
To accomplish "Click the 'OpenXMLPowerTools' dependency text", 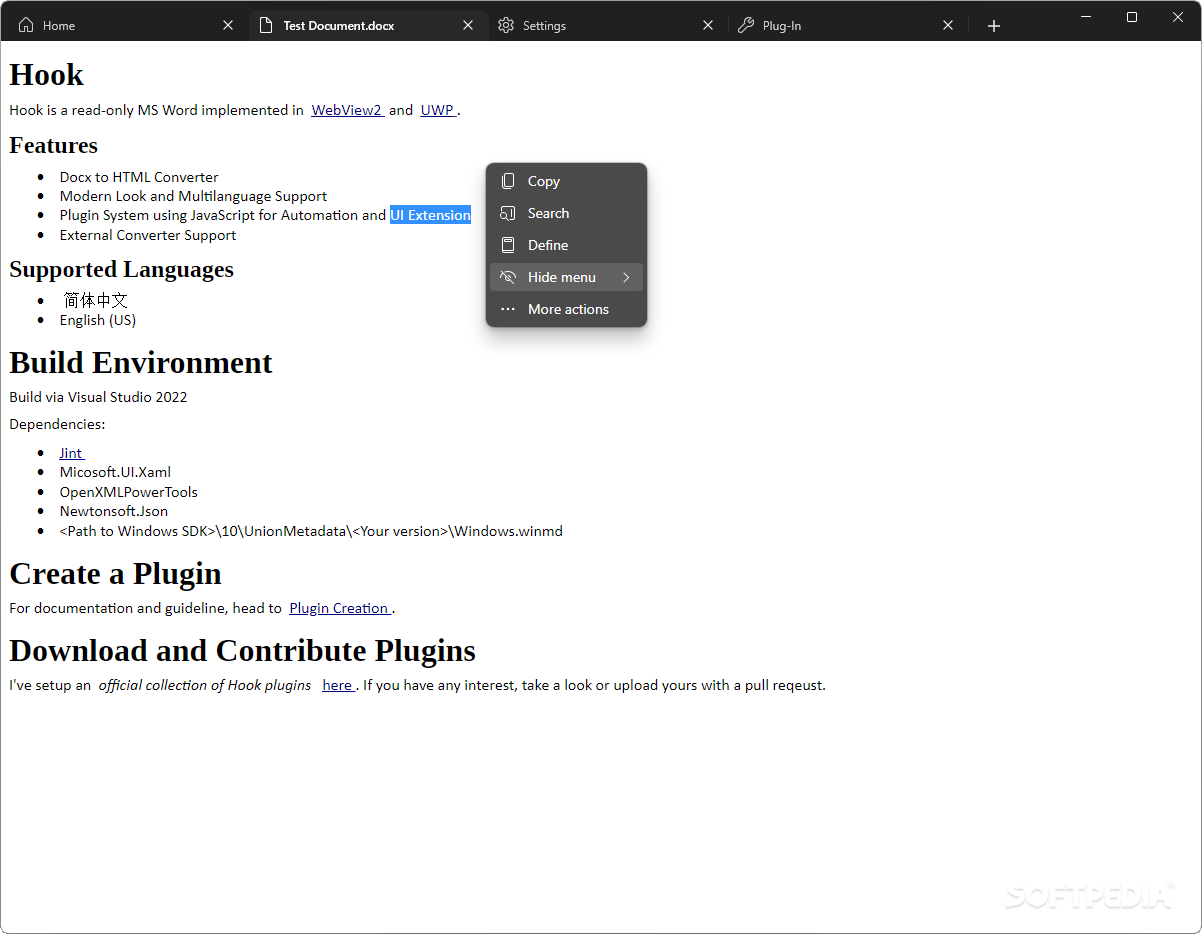I will 129,492.
